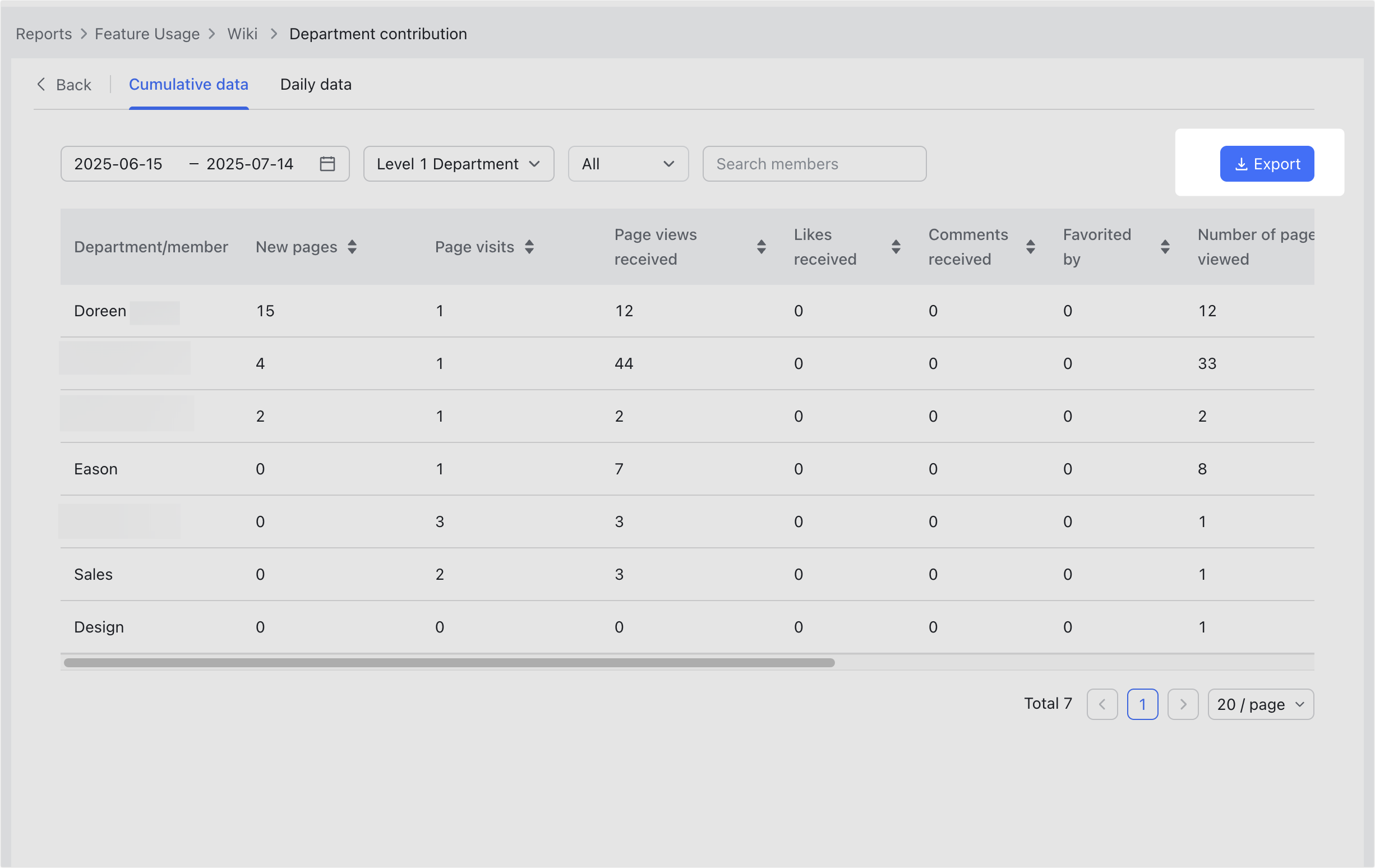Image resolution: width=1375 pixels, height=868 pixels.
Task: Click value 33 in pages viewed column
Action: point(1207,364)
